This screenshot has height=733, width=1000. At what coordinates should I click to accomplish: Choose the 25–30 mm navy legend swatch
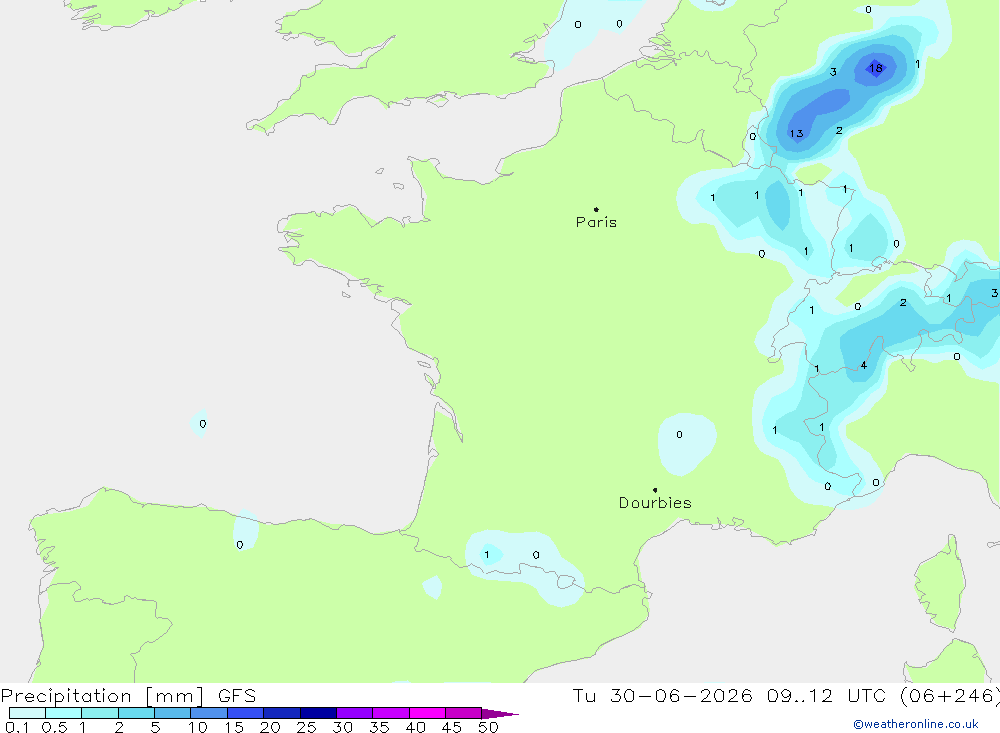318,713
